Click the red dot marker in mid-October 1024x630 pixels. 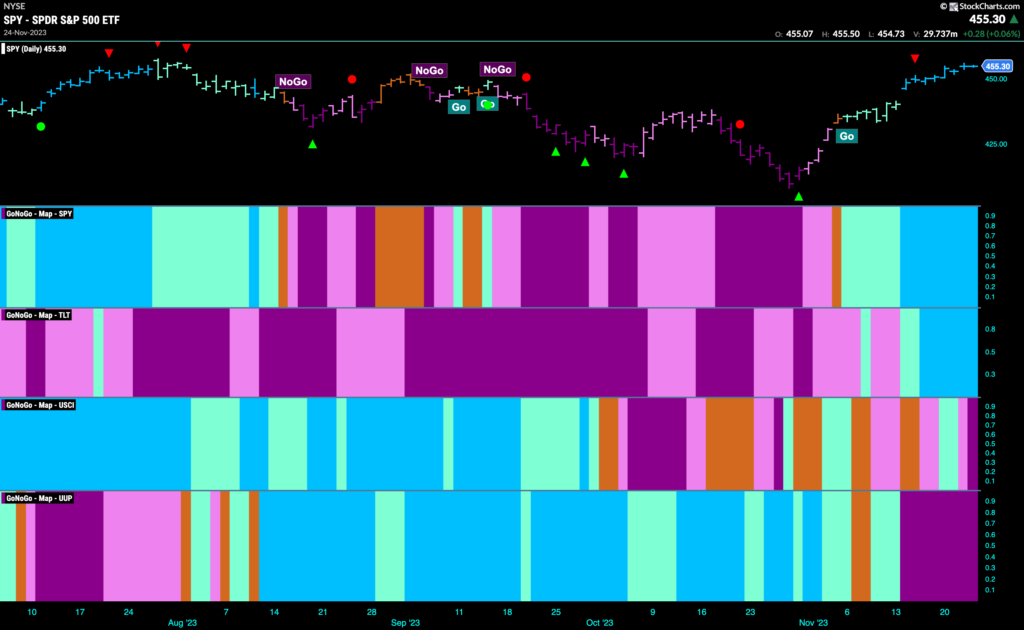pyautogui.click(x=740, y=124)
